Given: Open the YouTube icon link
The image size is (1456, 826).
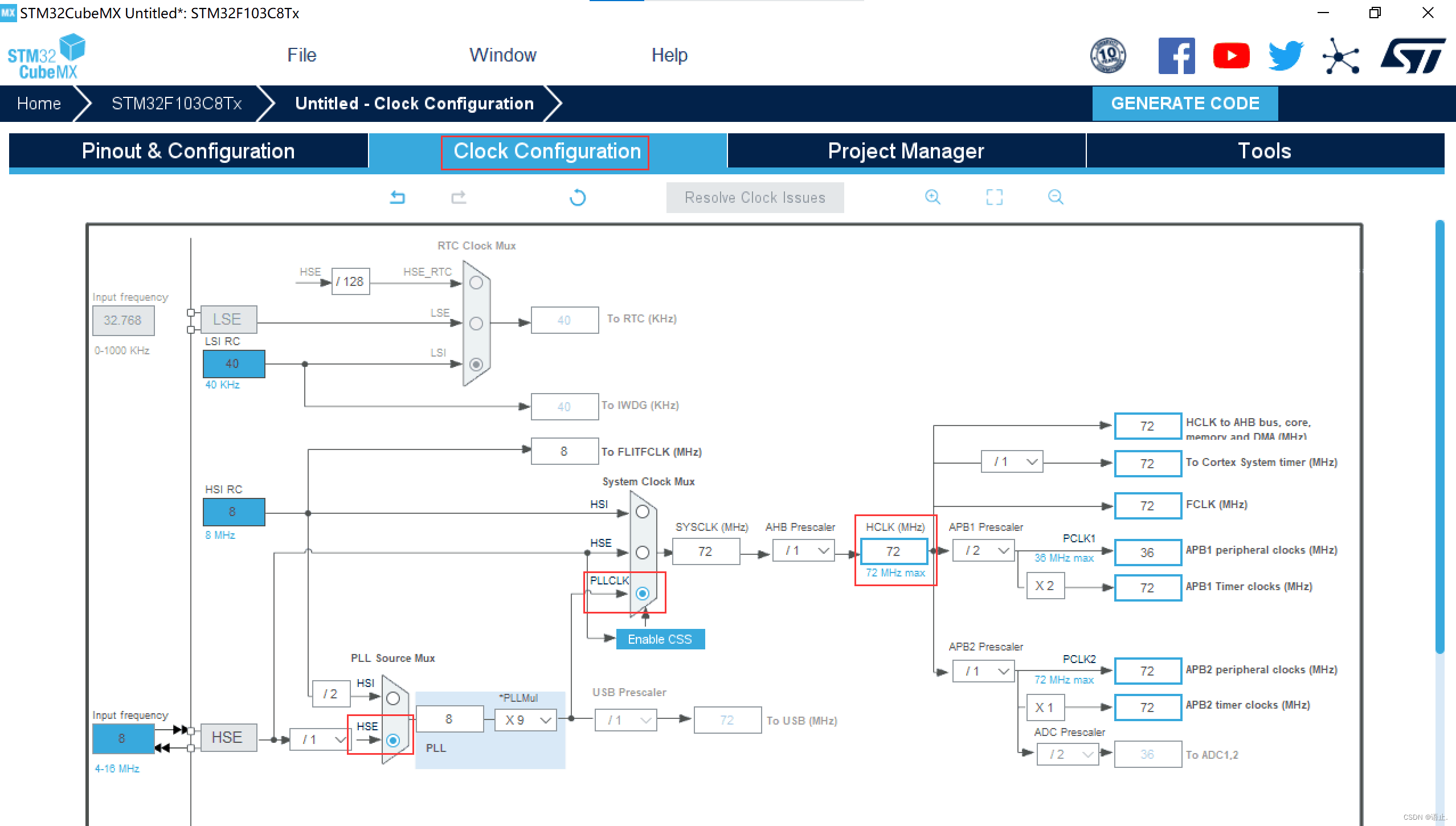Looking at the screenshot, I should point(1231,56).
